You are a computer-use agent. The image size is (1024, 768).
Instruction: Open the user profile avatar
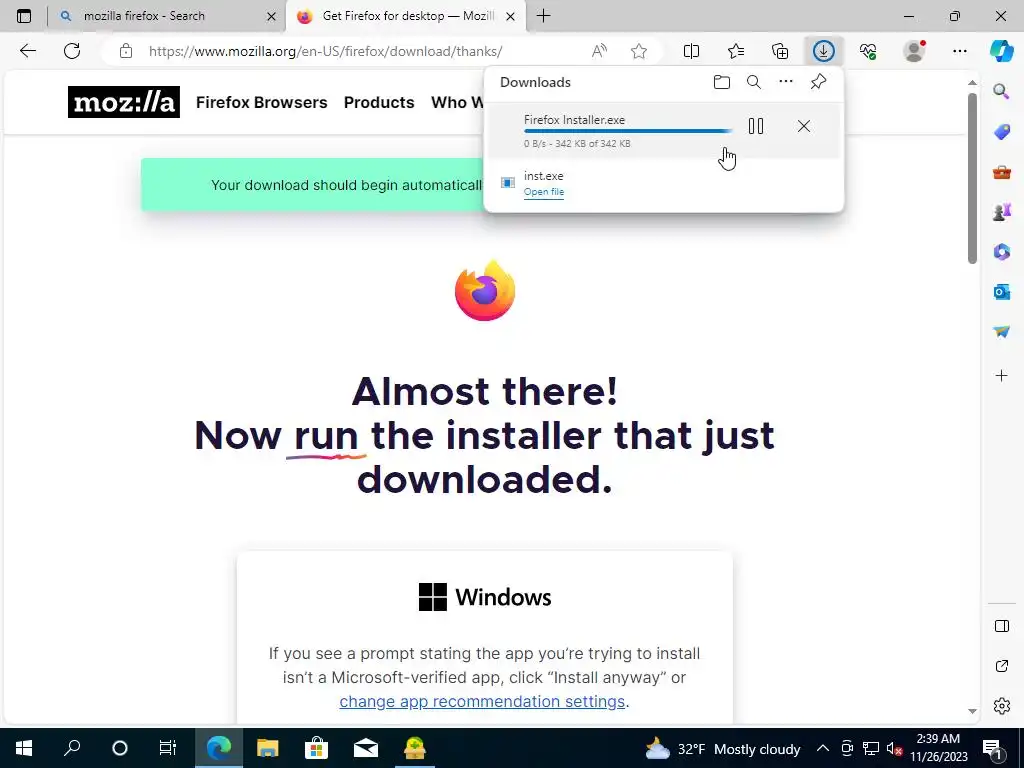[914, 51]
